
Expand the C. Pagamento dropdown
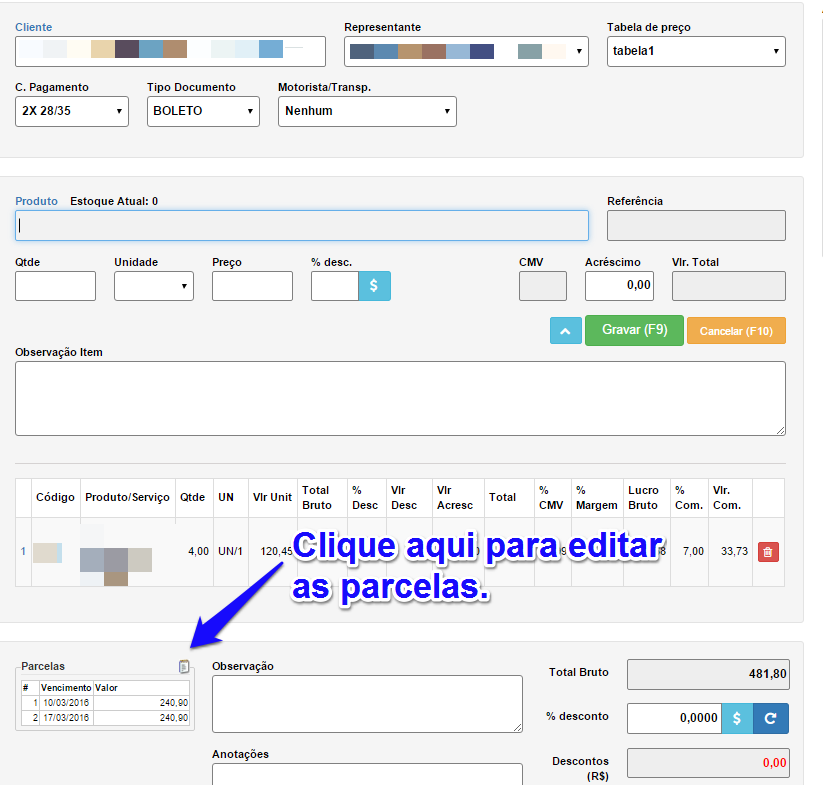point(72,111)
